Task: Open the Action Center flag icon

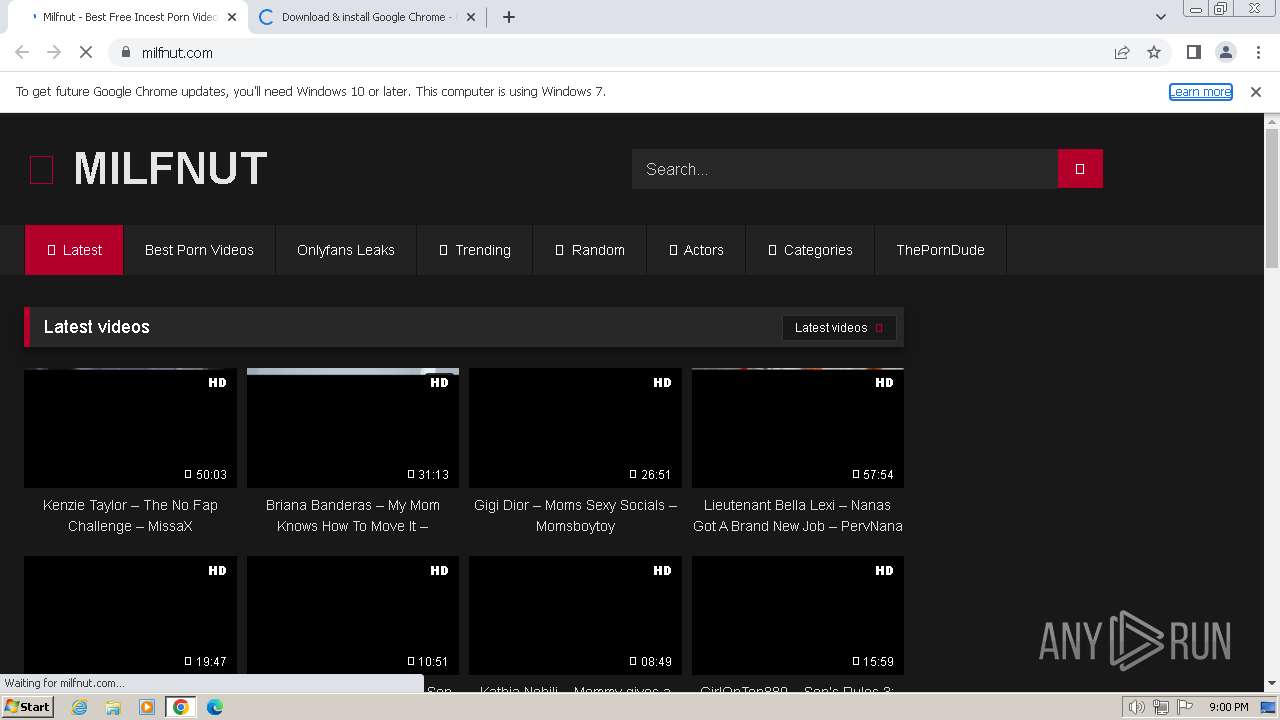Action: (1184, 707)
